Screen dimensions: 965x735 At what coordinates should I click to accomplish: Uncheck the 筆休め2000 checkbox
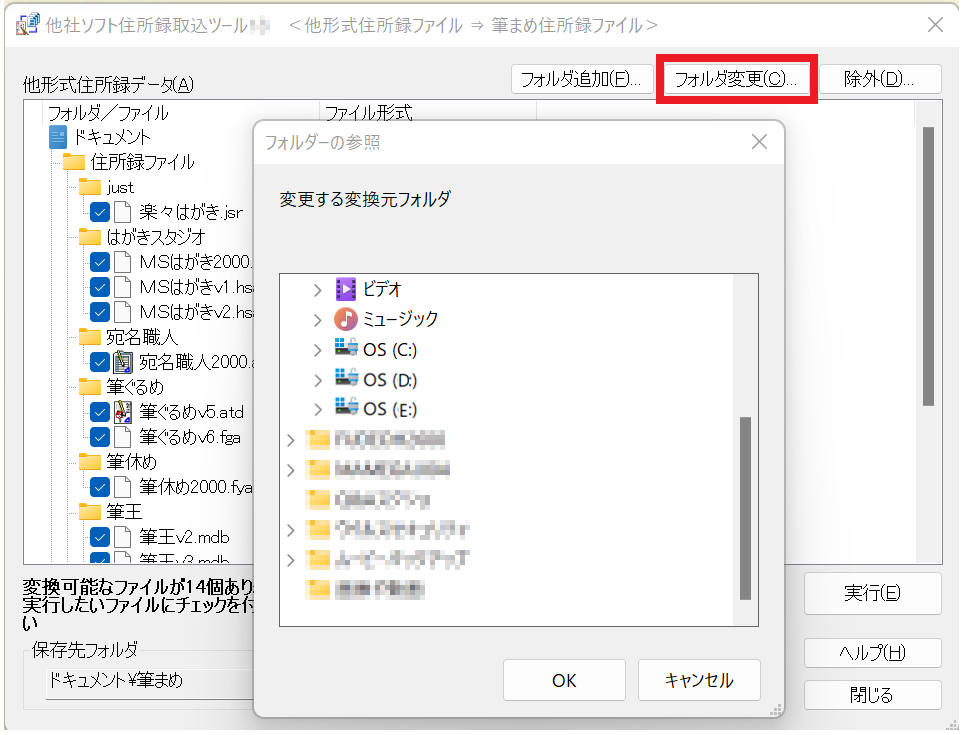[100, 487]
